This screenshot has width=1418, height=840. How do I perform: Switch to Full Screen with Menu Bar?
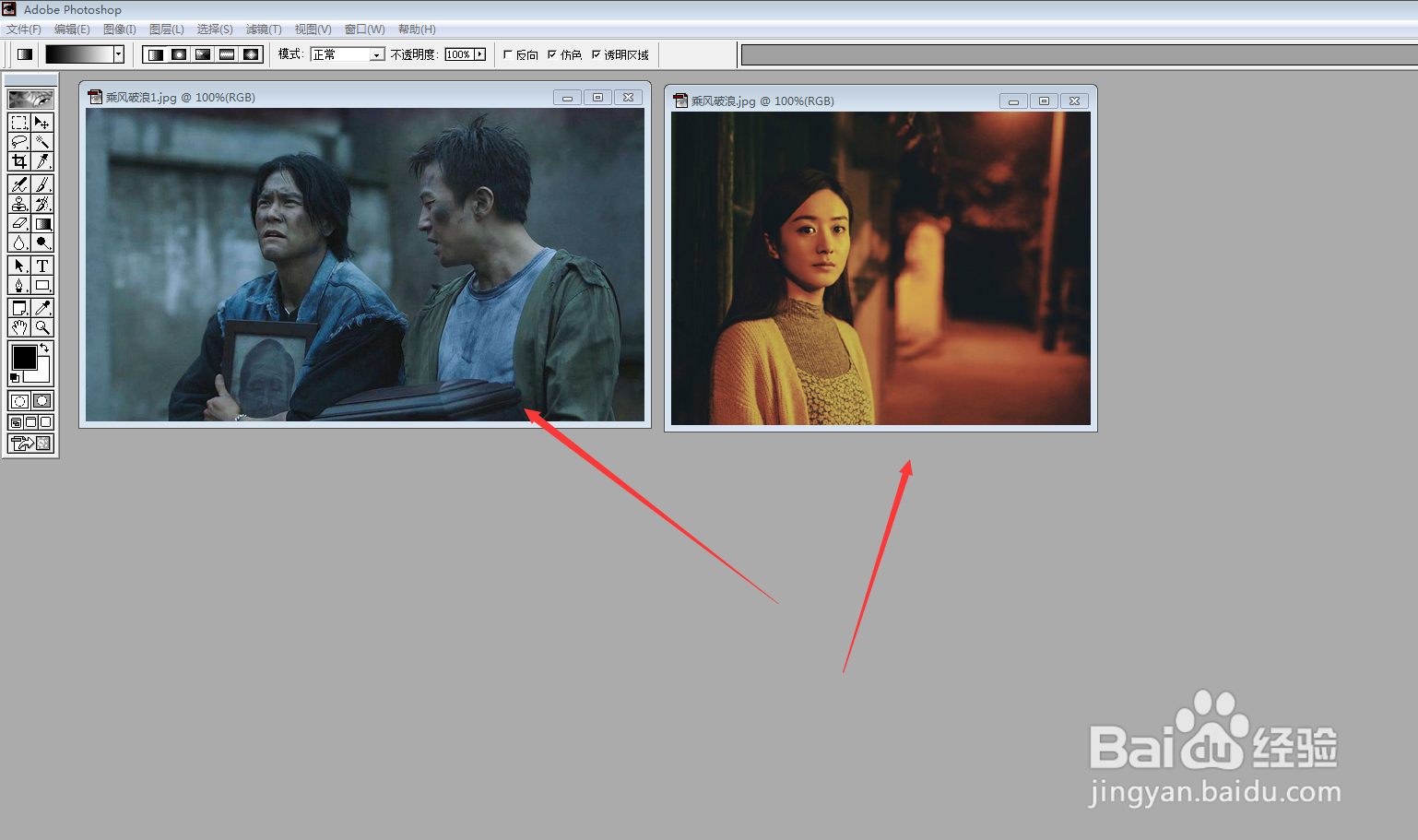(x=30, y=422)
